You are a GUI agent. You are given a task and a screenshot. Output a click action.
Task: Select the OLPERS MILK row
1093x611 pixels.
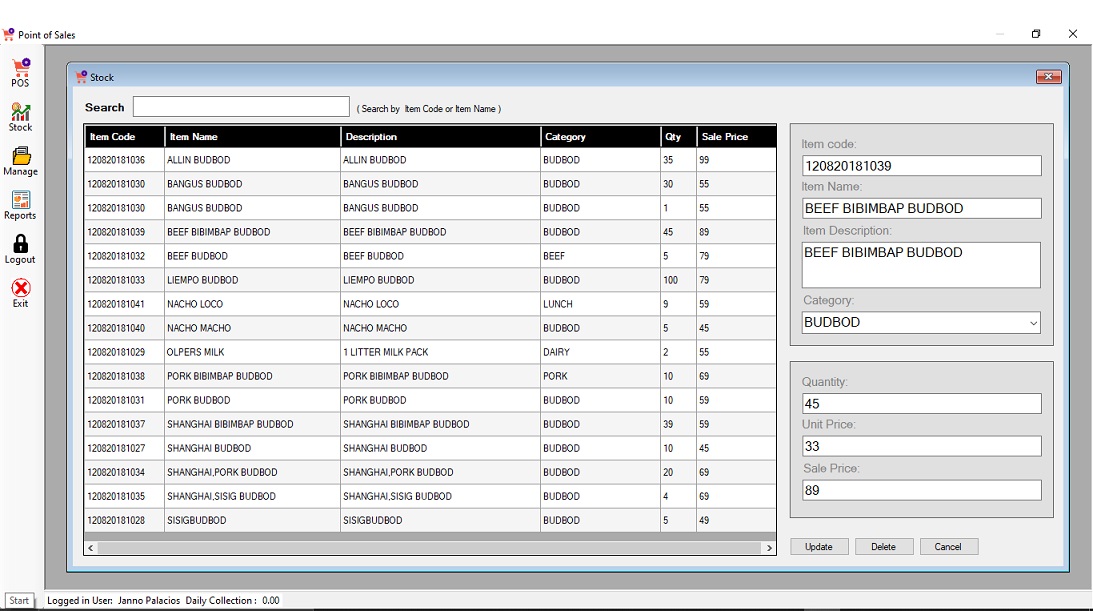coord(196,352)
